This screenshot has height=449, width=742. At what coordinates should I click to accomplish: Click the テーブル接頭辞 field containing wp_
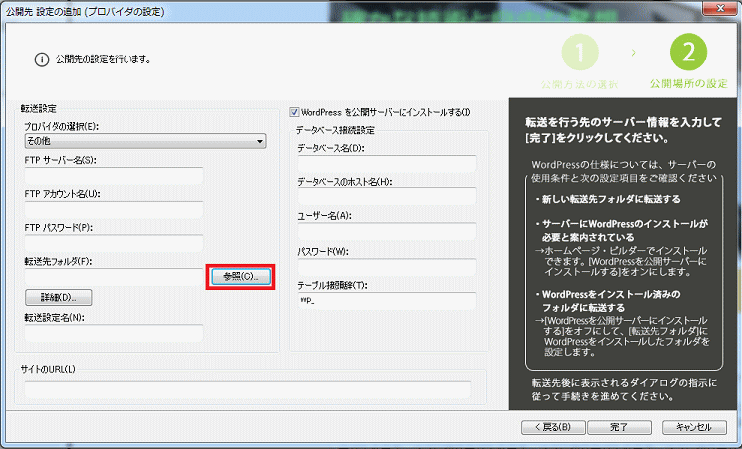[x=386, y=300]
